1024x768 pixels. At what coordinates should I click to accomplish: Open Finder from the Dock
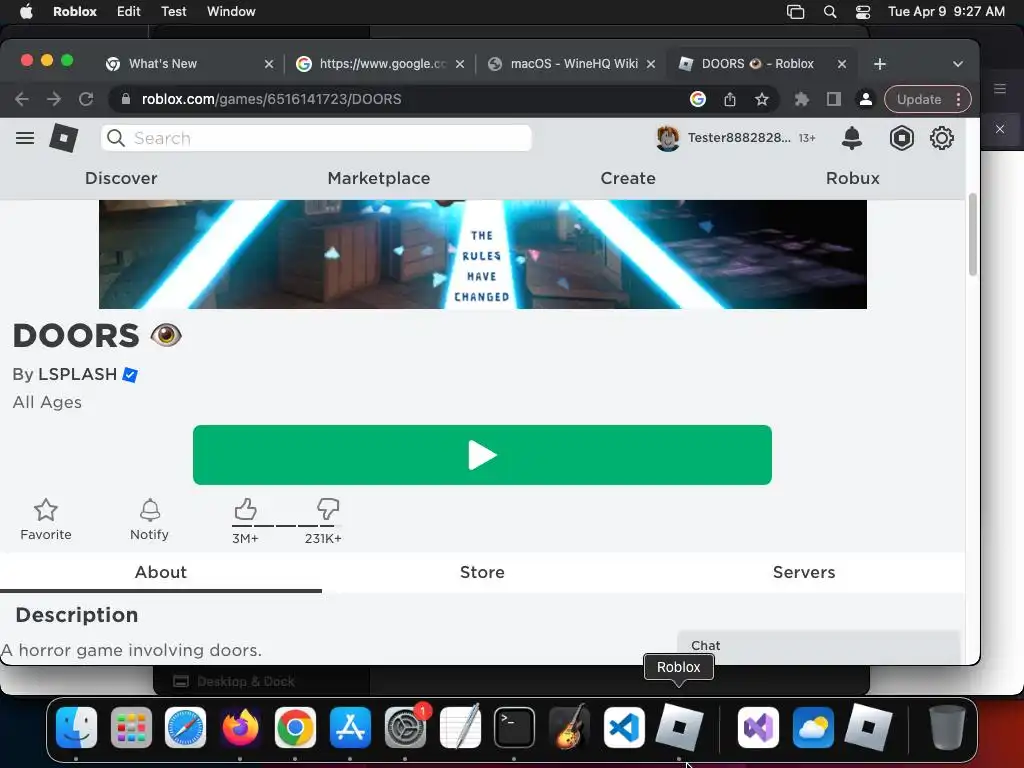pyautogui.click(x=76, y=728)
